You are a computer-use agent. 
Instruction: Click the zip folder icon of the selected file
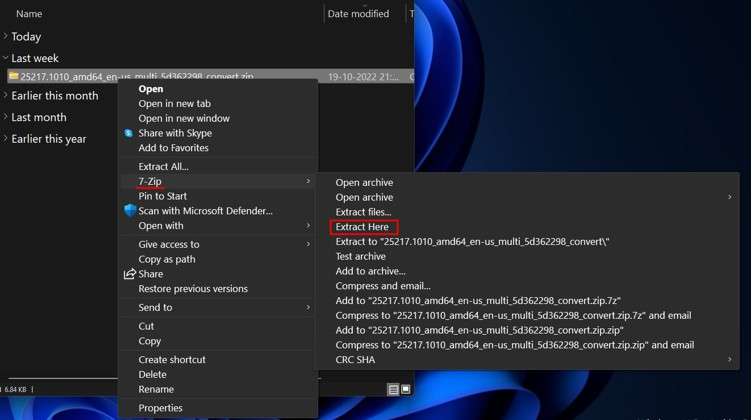[14, 76]
